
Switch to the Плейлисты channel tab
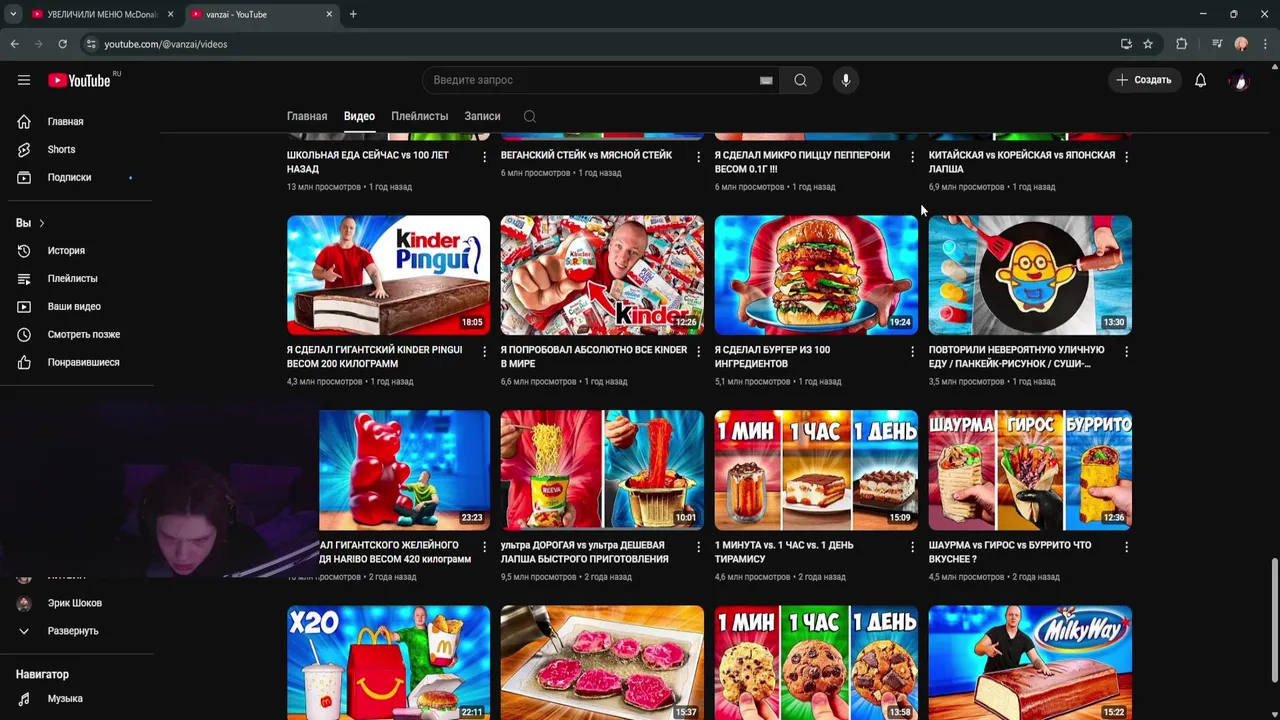click(419, 116)
